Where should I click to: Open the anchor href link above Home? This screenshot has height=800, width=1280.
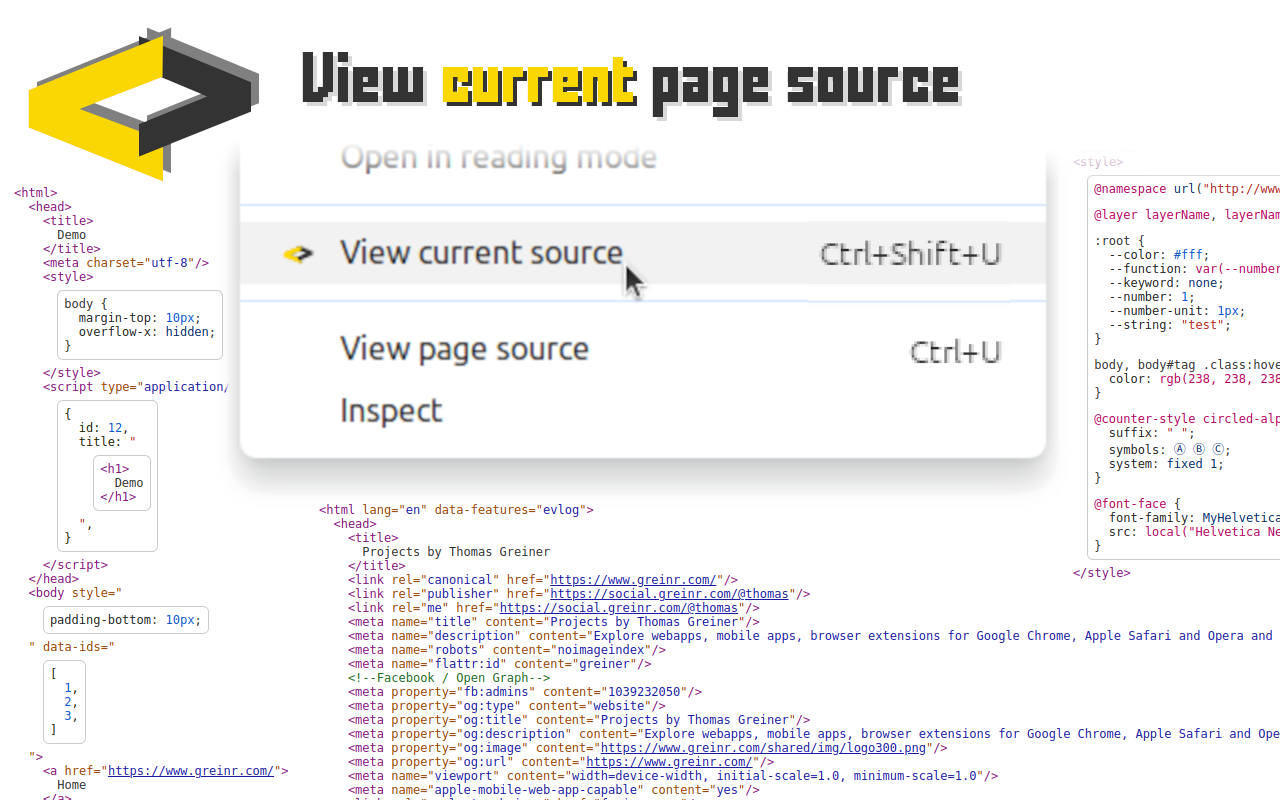(191, 771)
